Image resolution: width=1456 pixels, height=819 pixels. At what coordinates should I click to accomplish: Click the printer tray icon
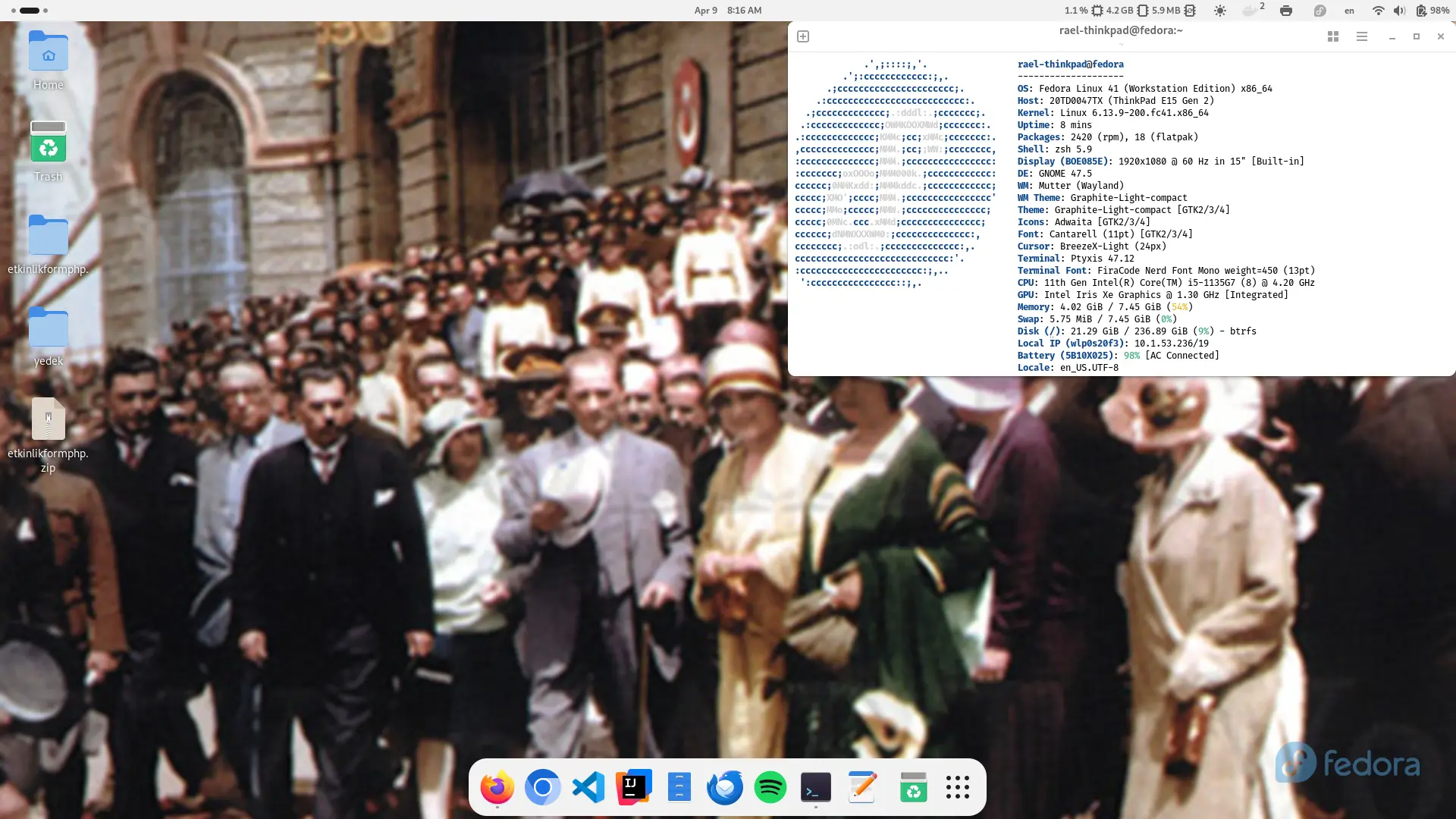(1286, 11)
